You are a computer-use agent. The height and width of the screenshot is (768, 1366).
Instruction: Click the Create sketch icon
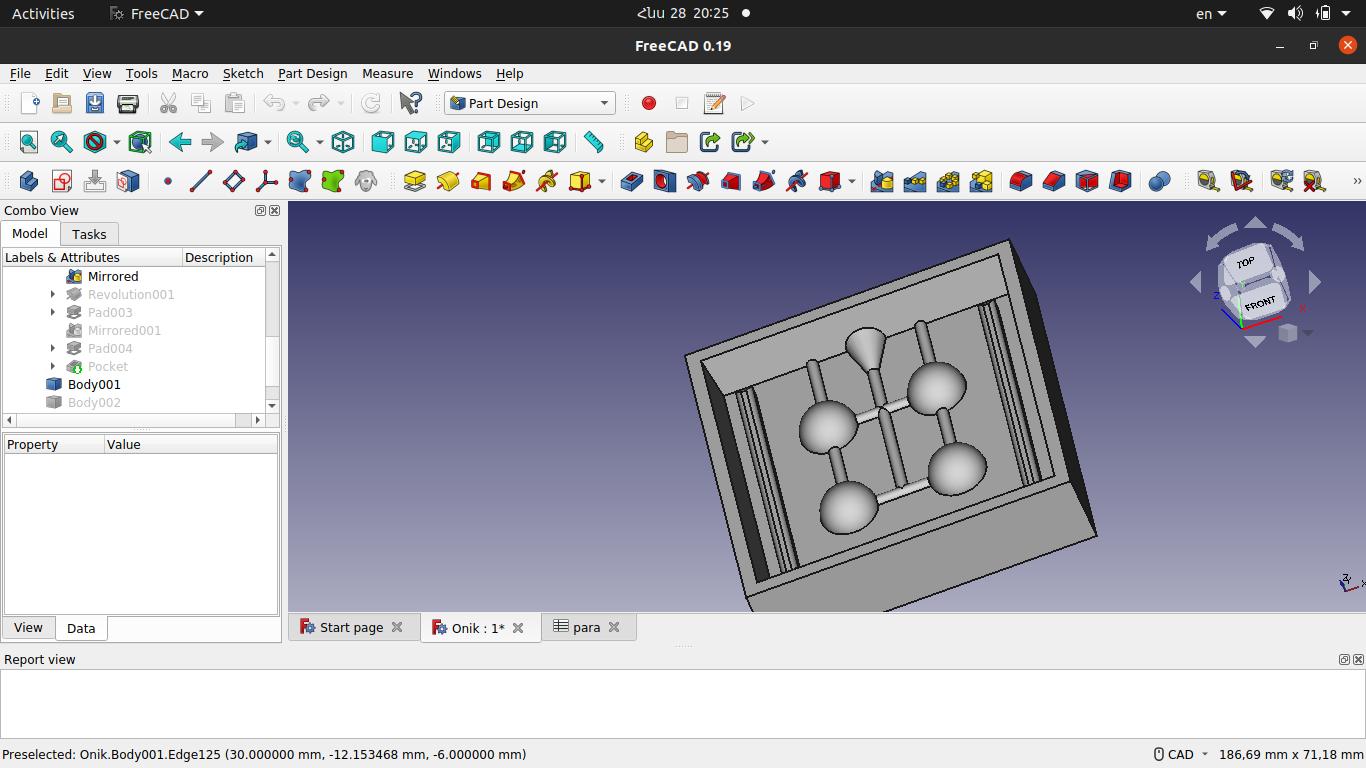pos(62,181)
